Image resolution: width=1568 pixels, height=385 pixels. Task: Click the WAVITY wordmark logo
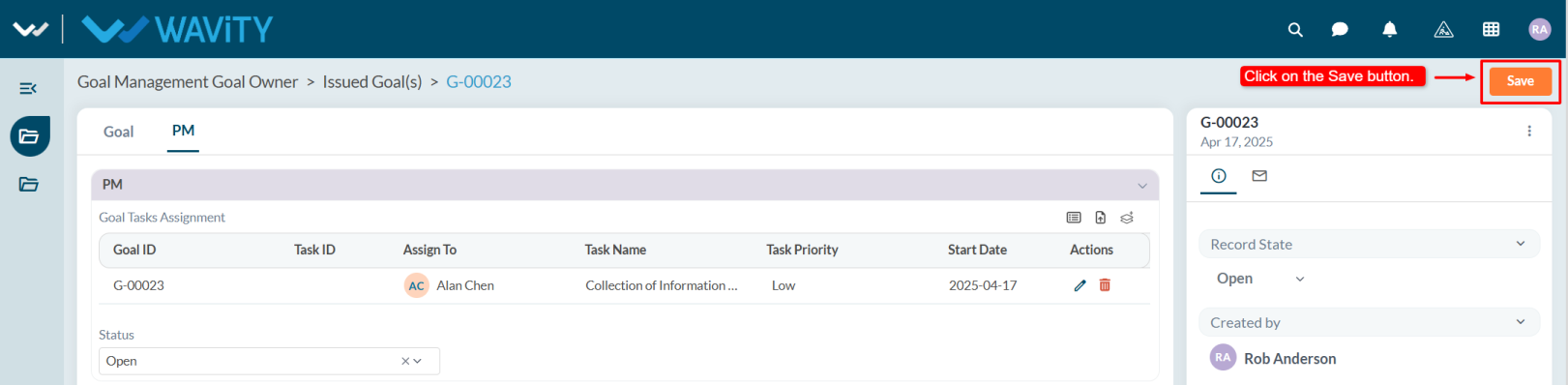click(177, 29)
